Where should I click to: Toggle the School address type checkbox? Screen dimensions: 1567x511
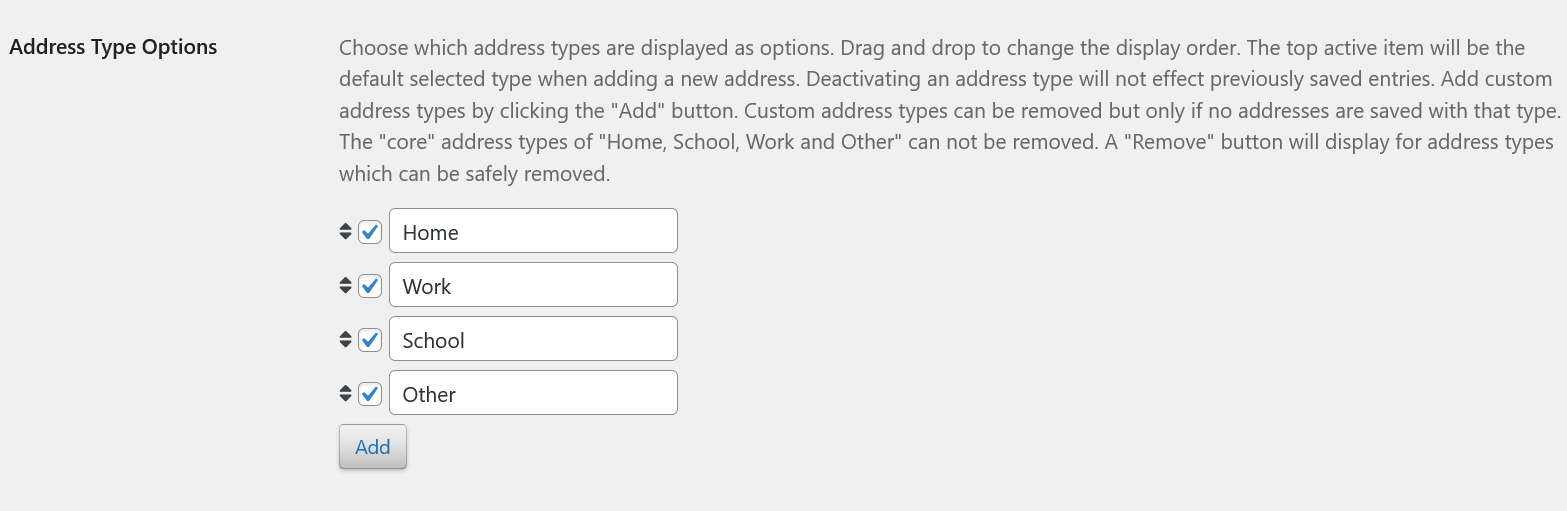pyautogui.click(x=370, y=340)
